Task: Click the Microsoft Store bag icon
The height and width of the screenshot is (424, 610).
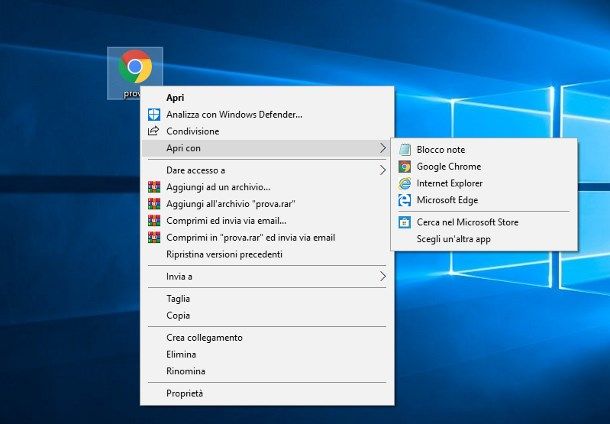Action: point(405,222)
